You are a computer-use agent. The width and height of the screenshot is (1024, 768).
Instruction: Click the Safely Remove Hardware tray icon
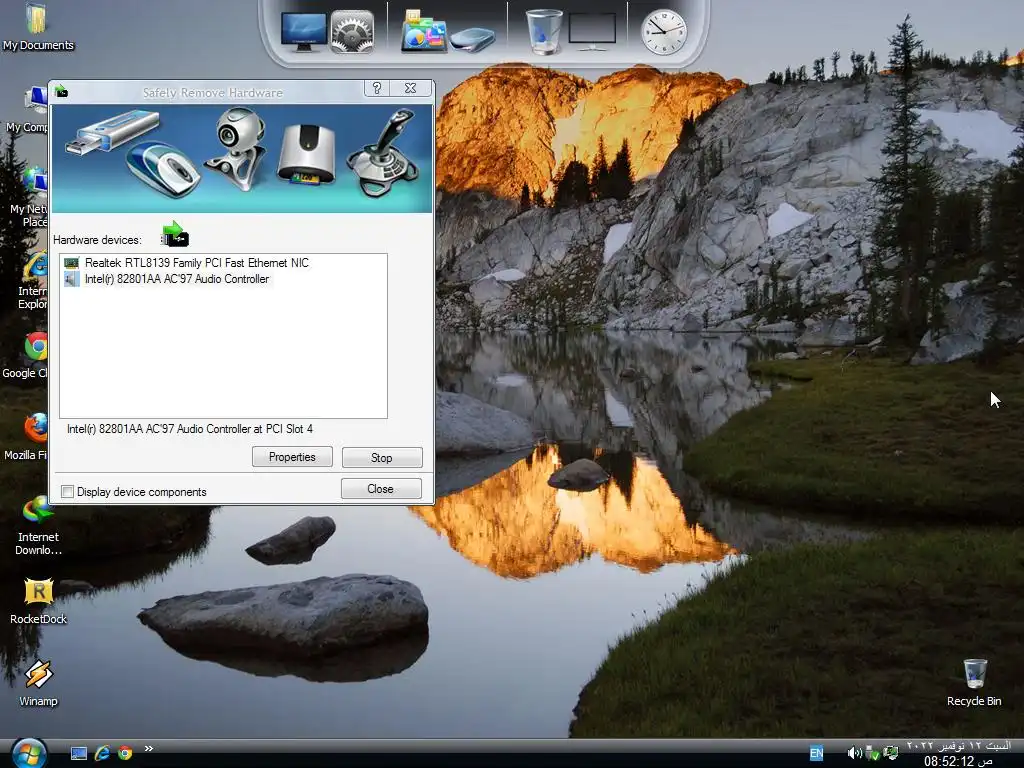(x=872, y=754)
